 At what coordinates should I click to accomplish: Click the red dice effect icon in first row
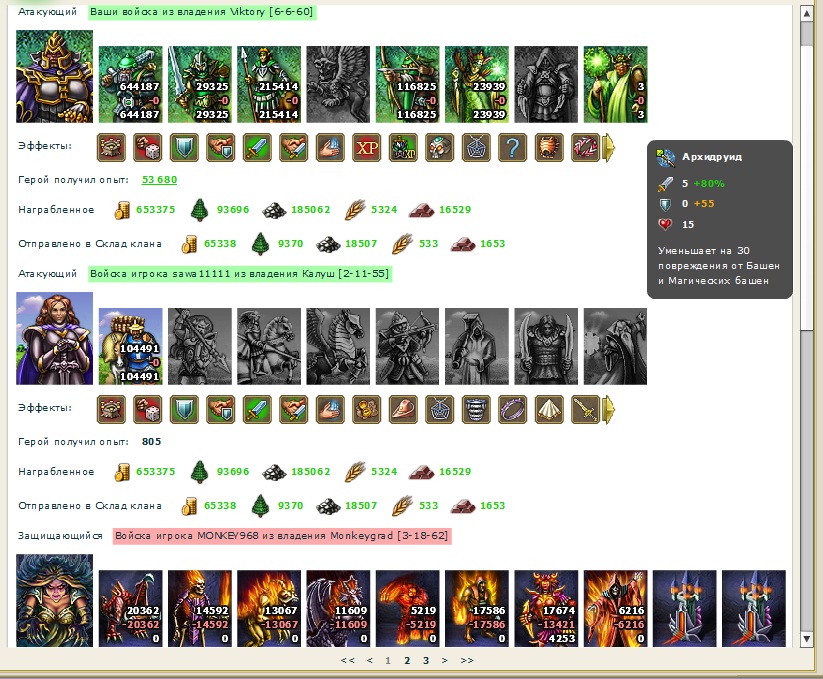tap(148, 147)
